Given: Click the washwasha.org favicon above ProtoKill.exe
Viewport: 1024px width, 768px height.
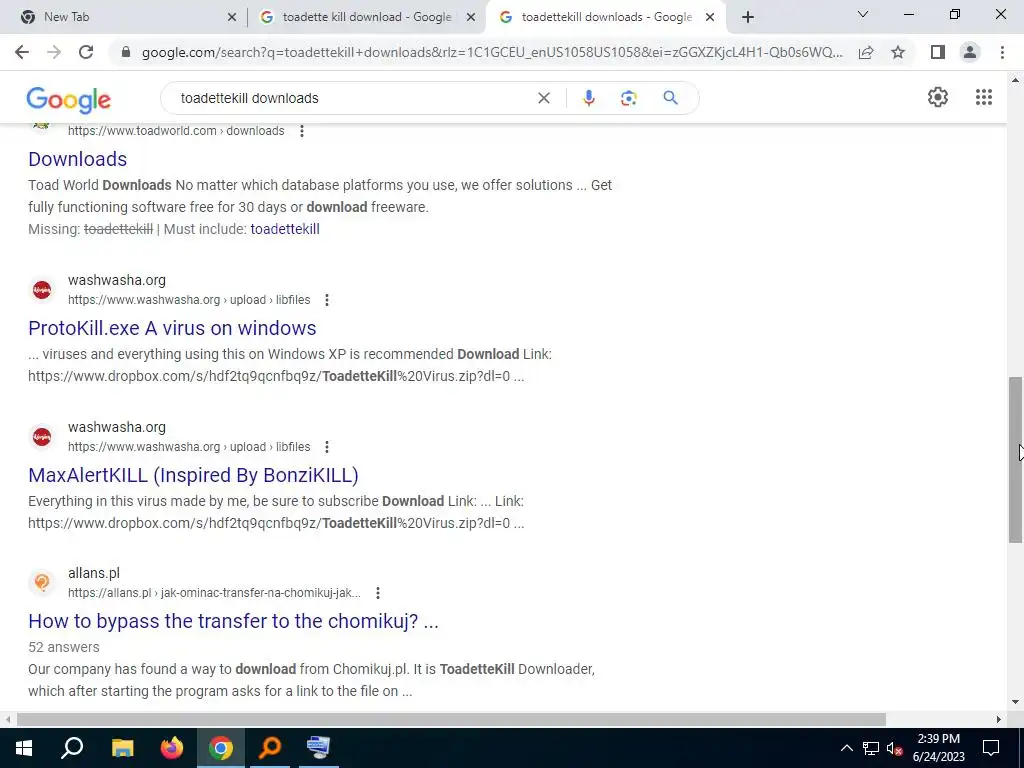Looking at the screenshot, I should pyautogui.click(x=42, y=289).
